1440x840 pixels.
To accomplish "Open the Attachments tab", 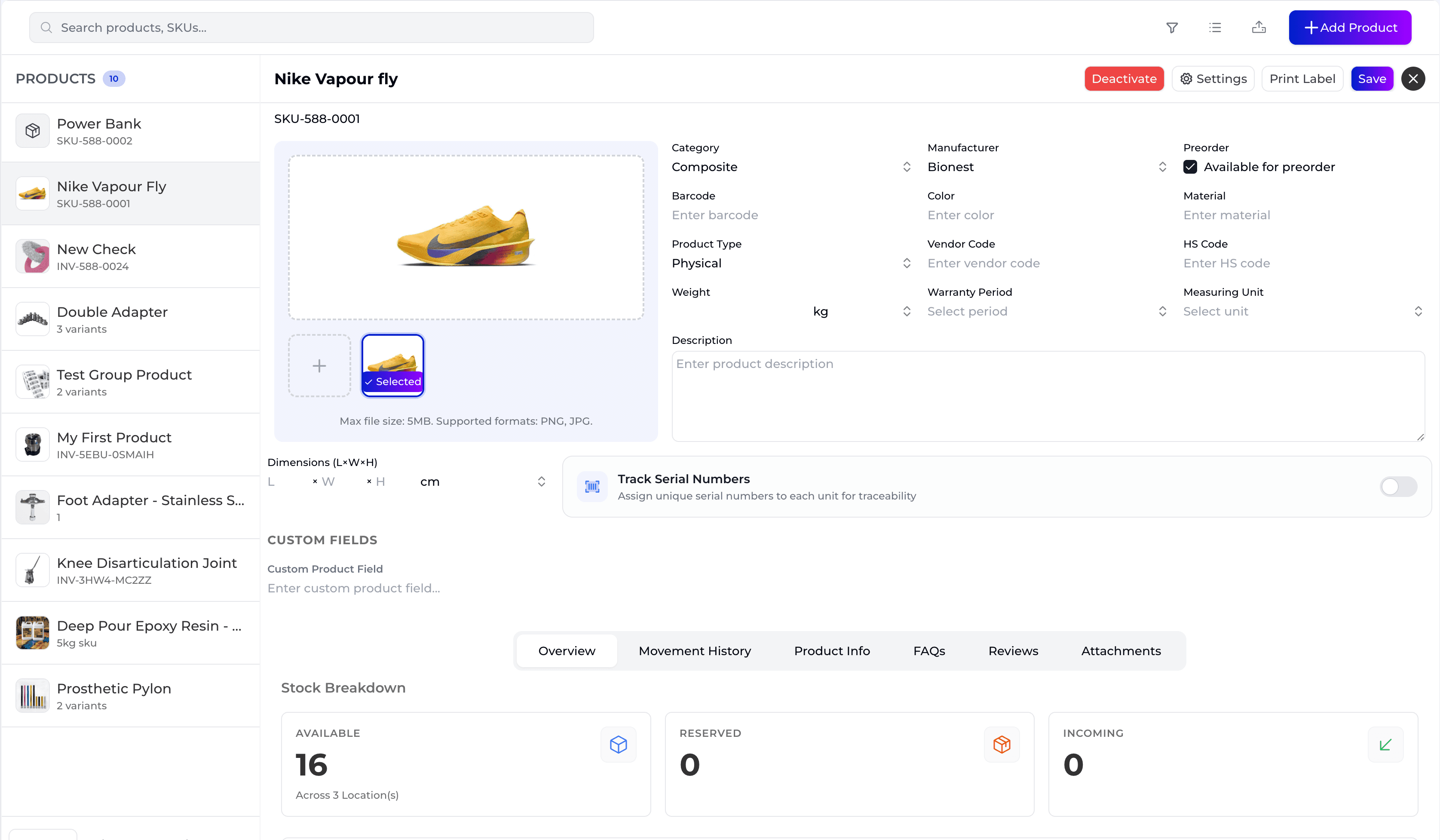I will [1121, 651].
